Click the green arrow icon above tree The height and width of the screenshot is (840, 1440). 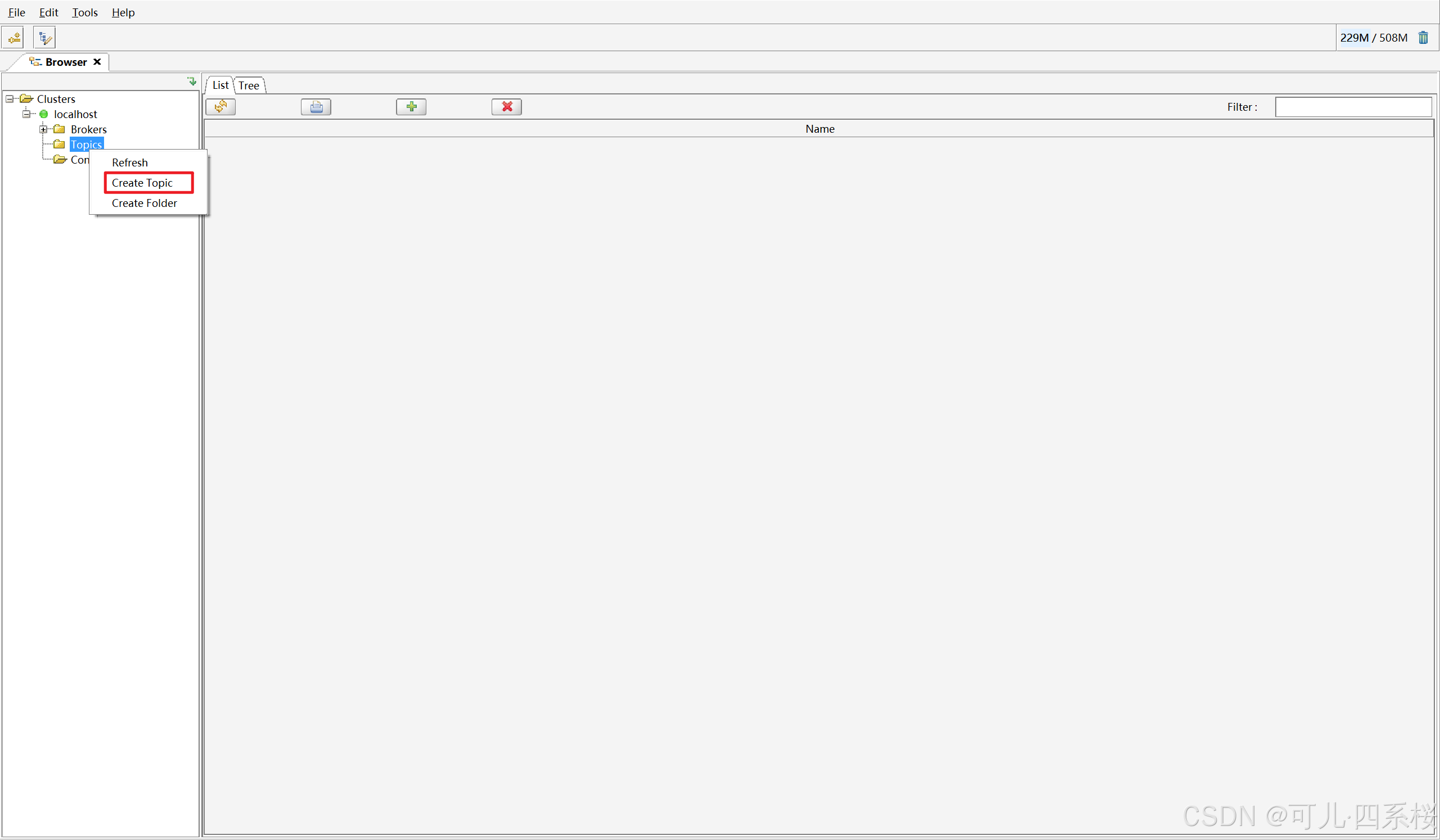click(x=192, y=82)
